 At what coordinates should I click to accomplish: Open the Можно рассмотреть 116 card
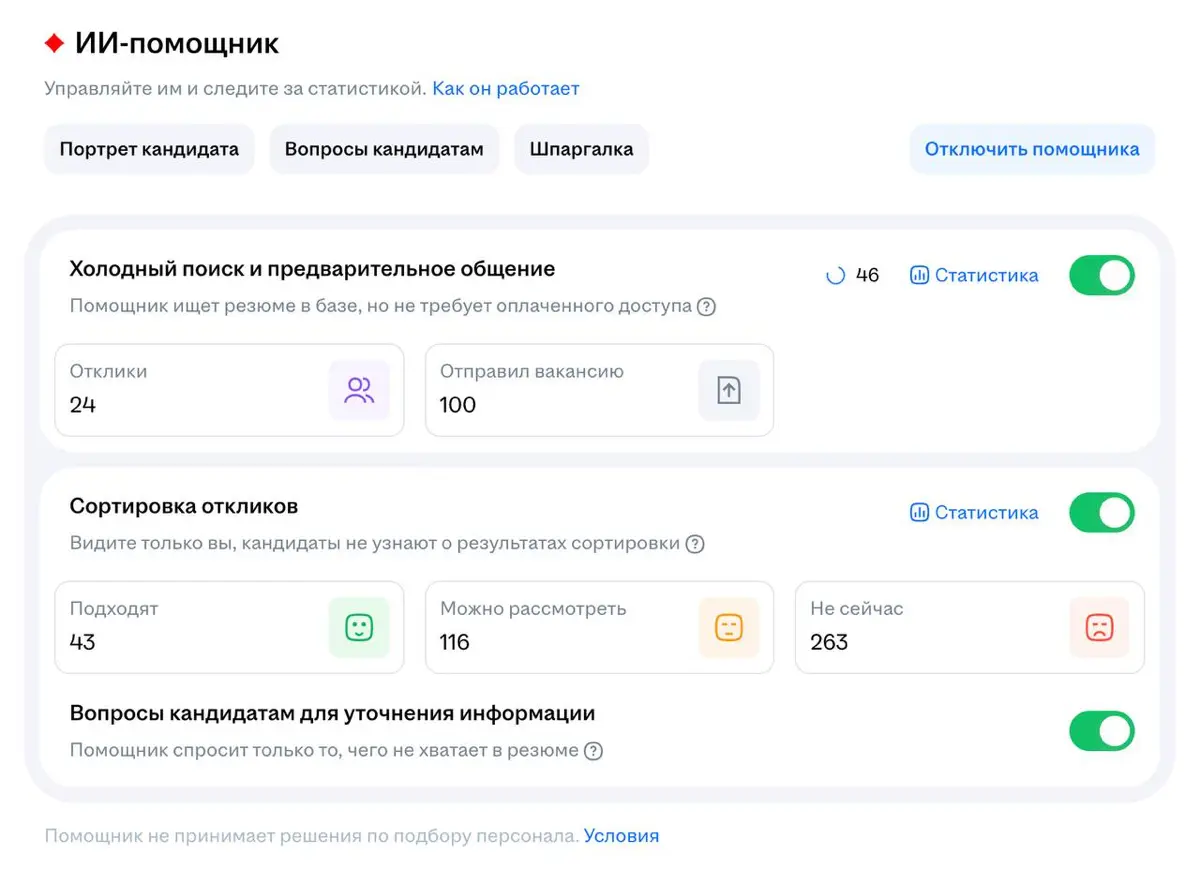pos(599,628)
